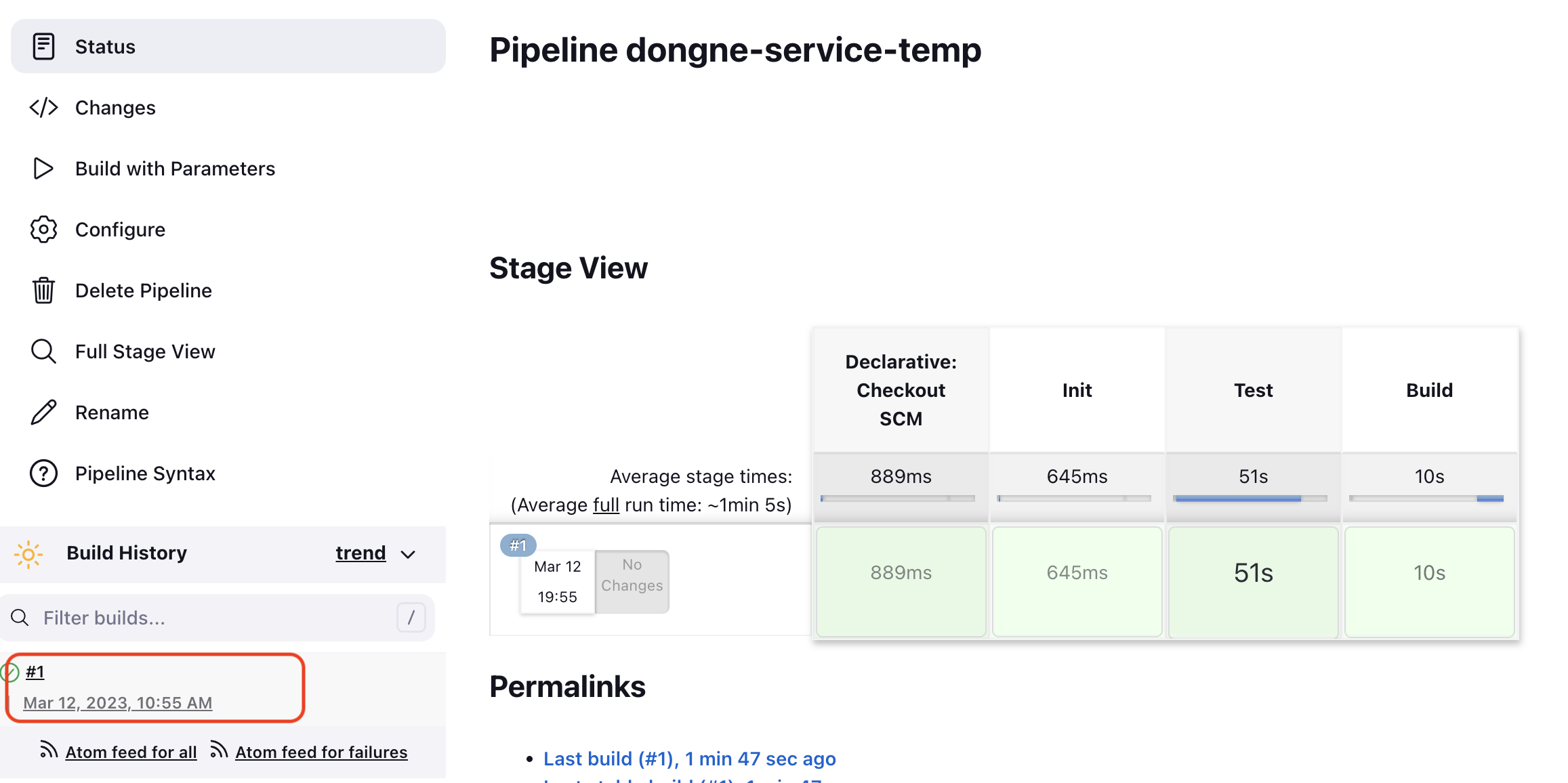Viewport: 1568px width, 783px height.
Task: Open Atom feed for failures link
Action: coord(321,753)
